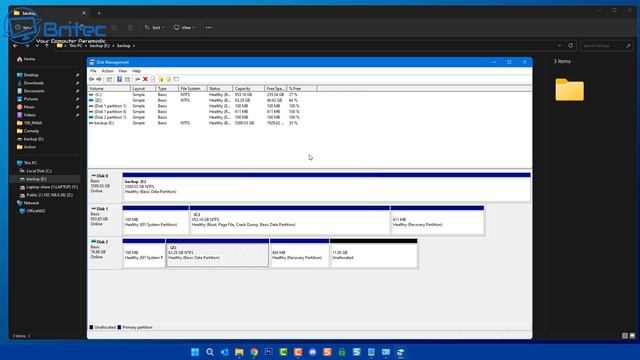
Task: Click the last icon in Disk Management toolbar
Action: [176, 79]
